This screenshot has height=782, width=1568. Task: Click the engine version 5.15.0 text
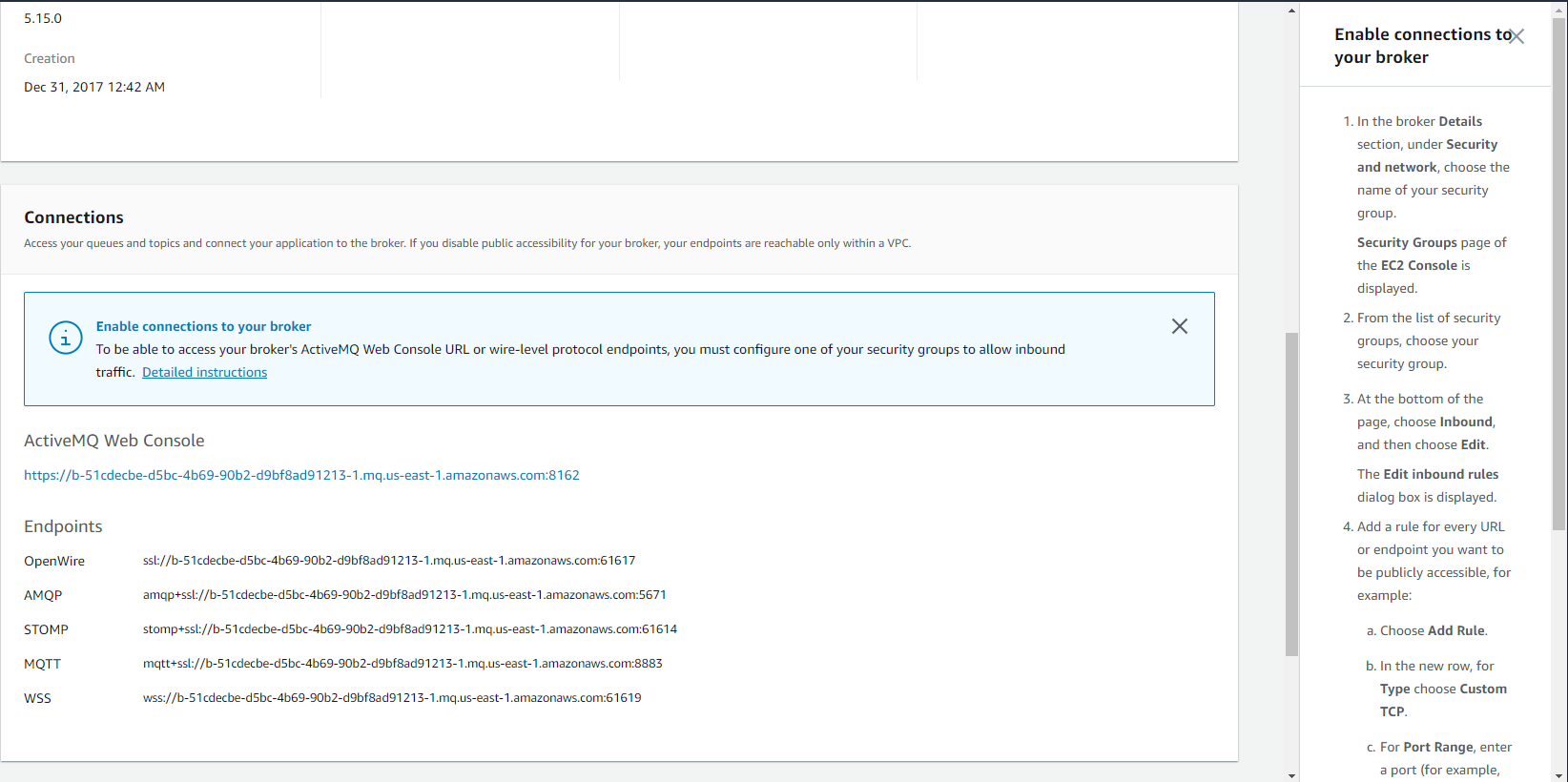43,18
